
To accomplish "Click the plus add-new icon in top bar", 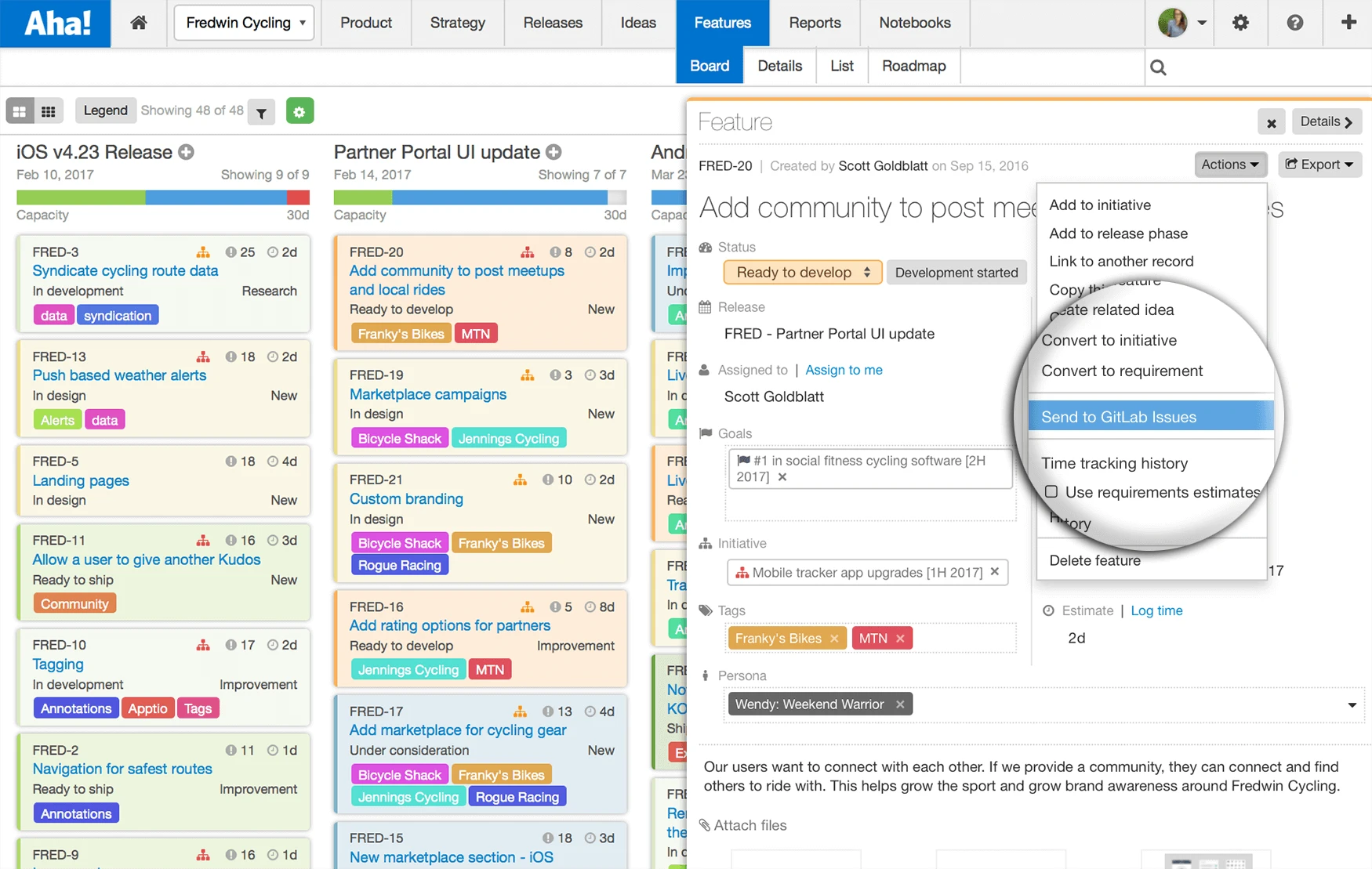I will tap(1348, 22).
